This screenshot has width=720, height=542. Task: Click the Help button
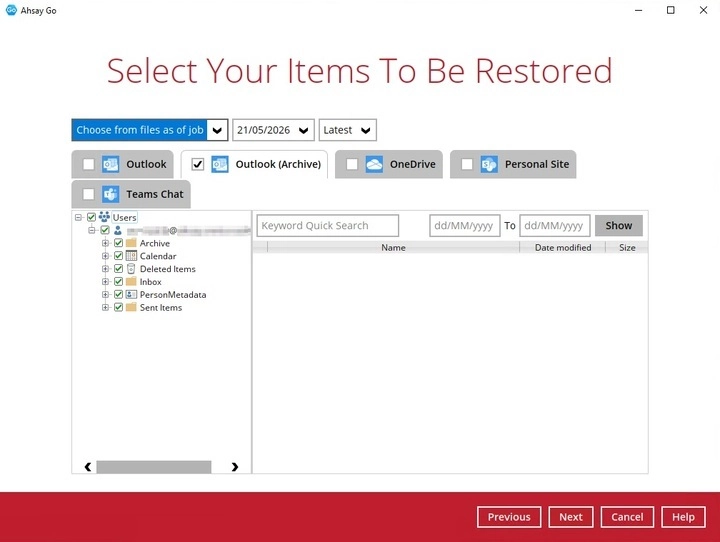[x=683, y=517]
